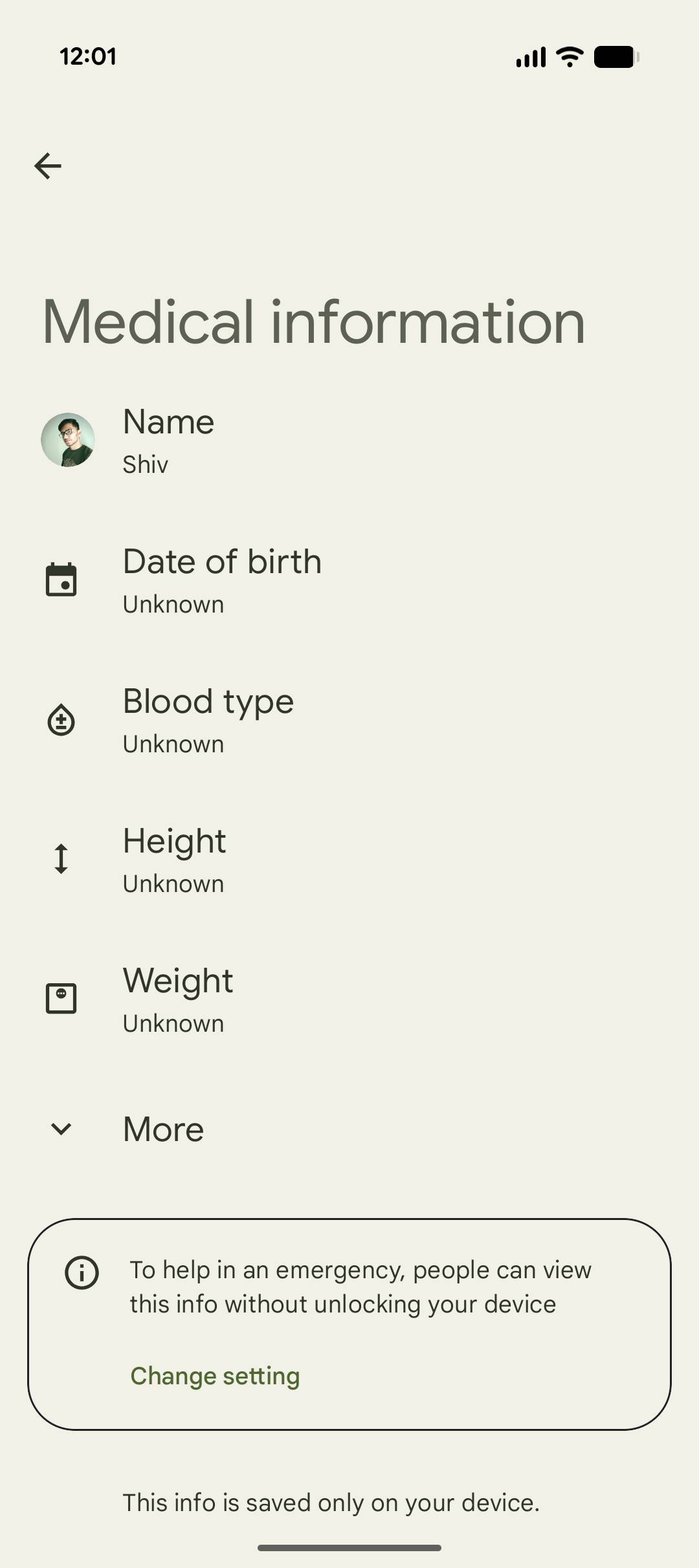Viewport: 699px width, 1568px height.
Task: Click the Change setting link
Action: click(x=215, y=1376)
